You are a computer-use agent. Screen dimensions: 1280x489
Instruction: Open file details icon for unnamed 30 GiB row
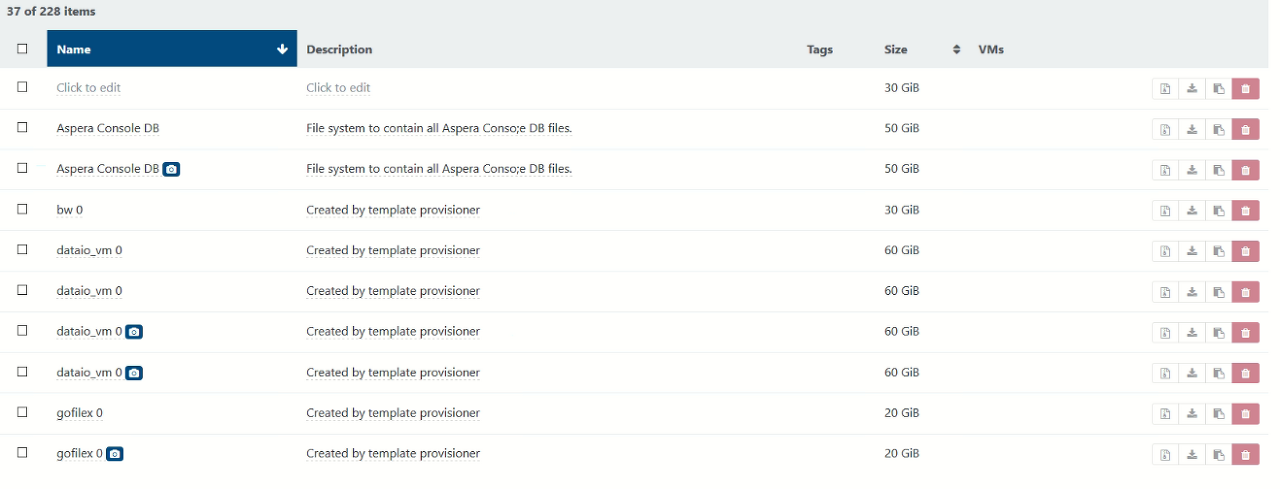(1165, 89)
